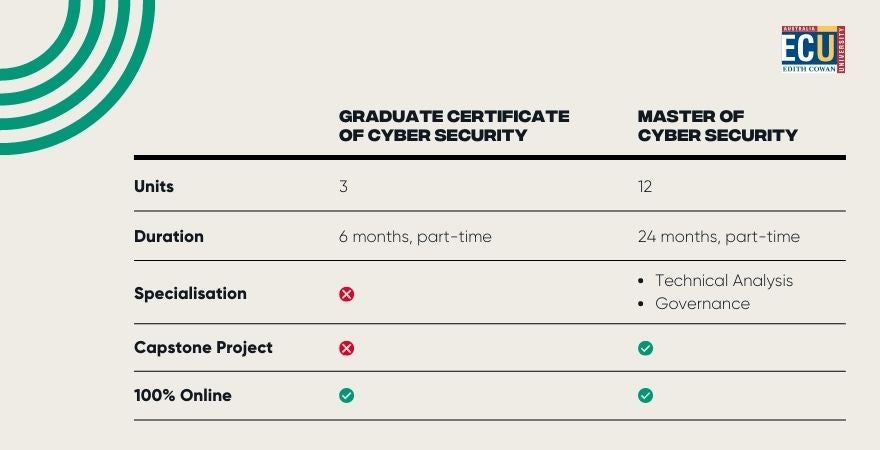Click the unit count 3 value
The width and height of the screenshot is (880, 450).
point(343,186)
